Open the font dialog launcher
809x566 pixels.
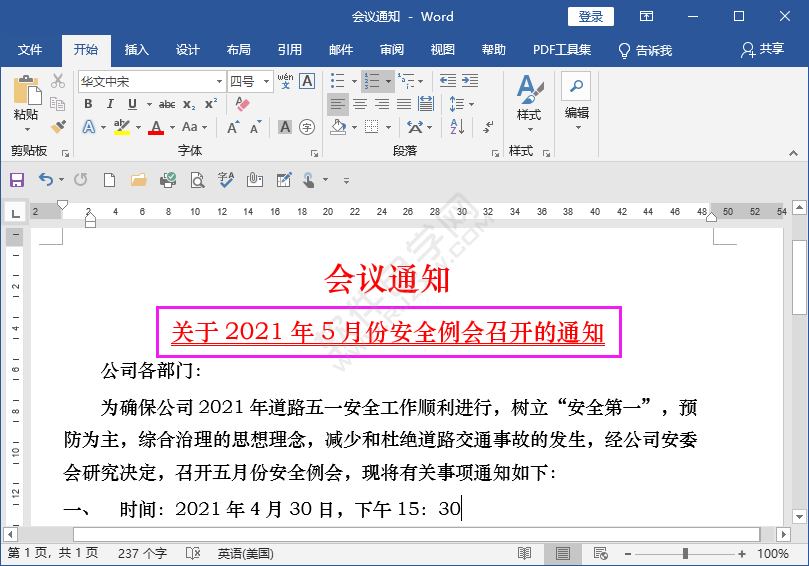coord(314,153)
